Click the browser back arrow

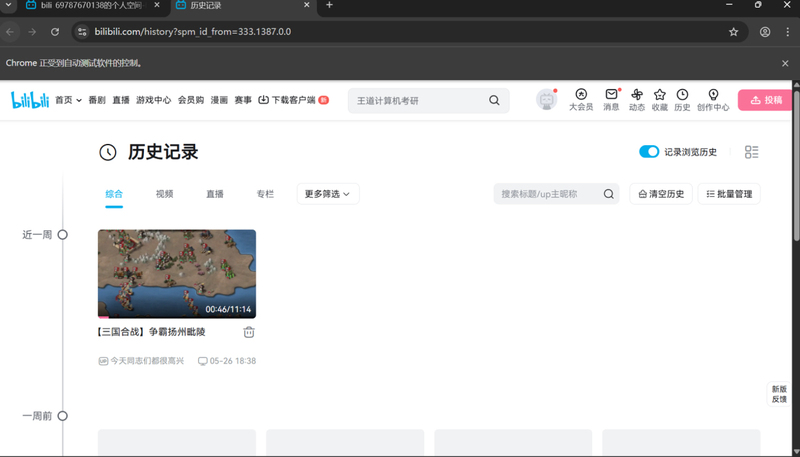click(10, 32)
